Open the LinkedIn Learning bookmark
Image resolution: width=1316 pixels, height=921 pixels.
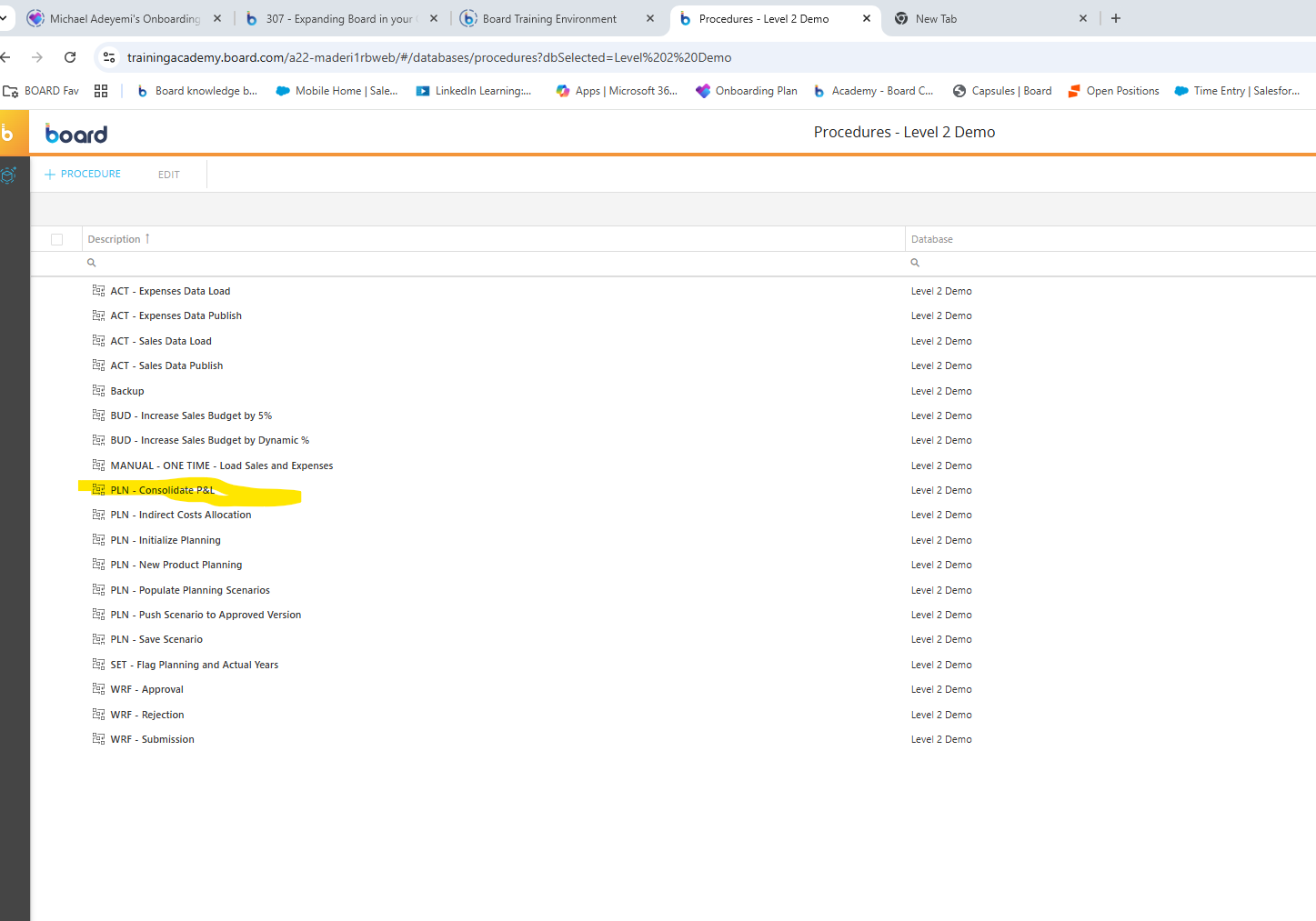(474, 91)
